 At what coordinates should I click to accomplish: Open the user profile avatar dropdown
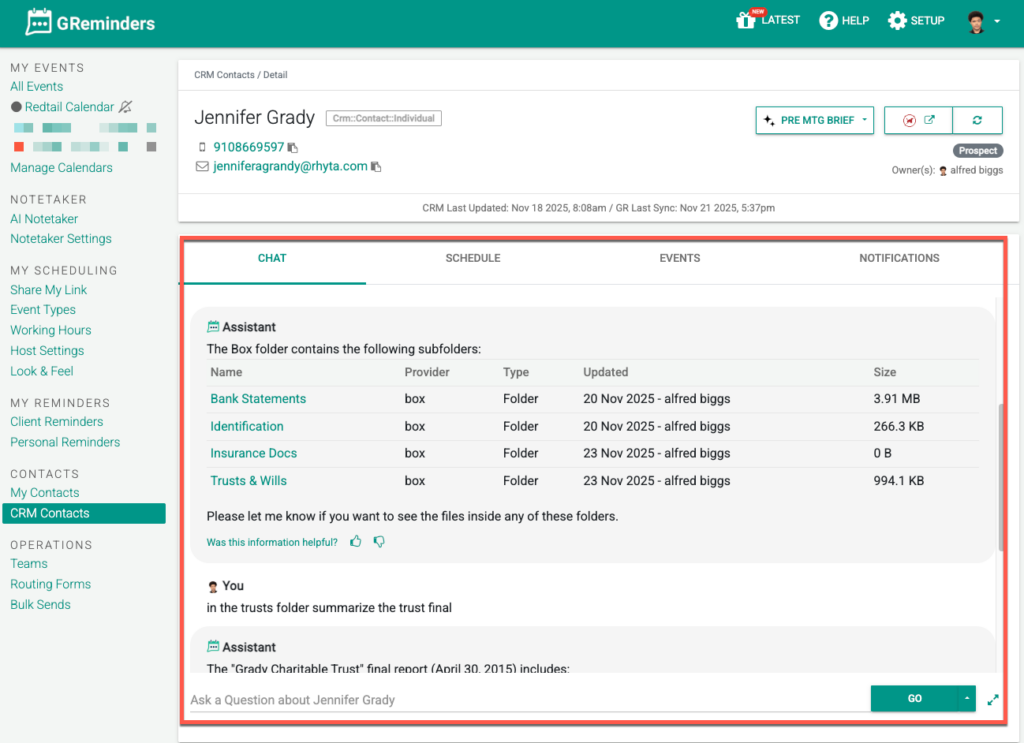[984, 21]
